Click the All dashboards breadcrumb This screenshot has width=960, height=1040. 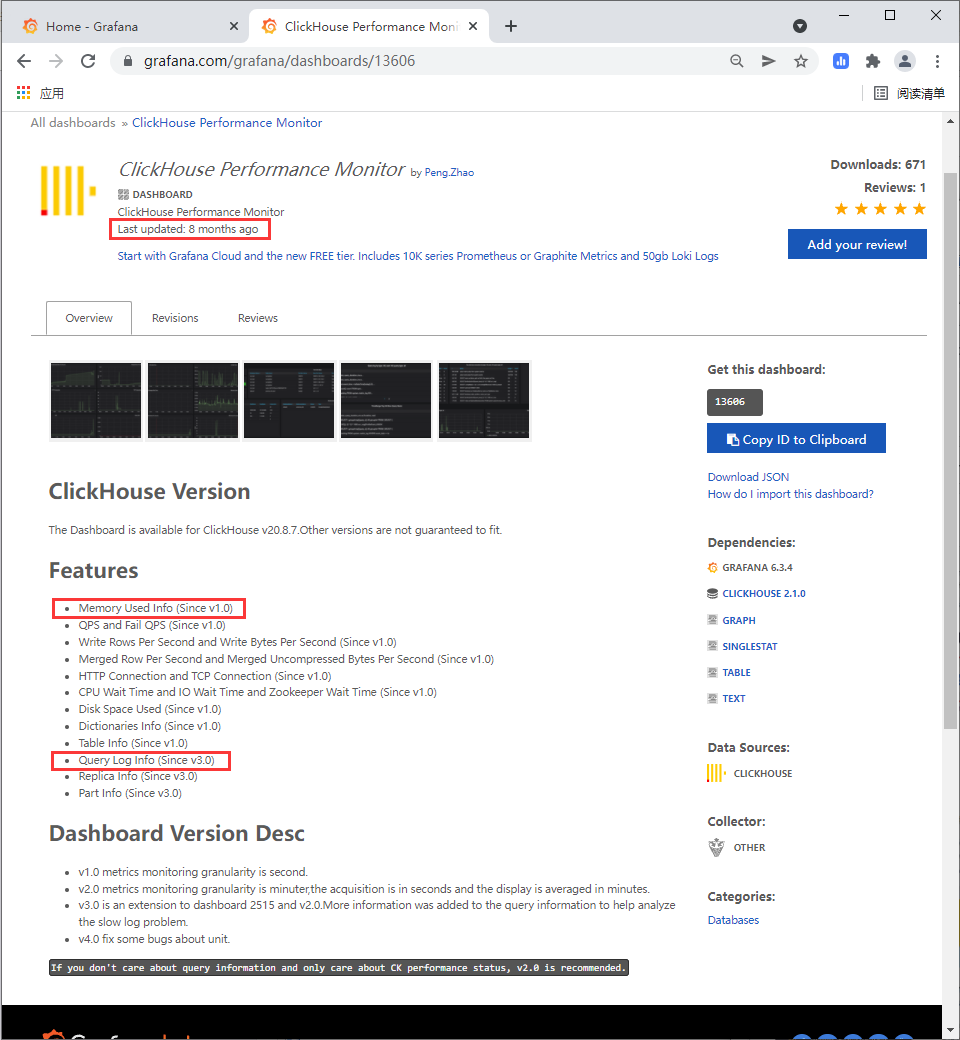[73, 123]
